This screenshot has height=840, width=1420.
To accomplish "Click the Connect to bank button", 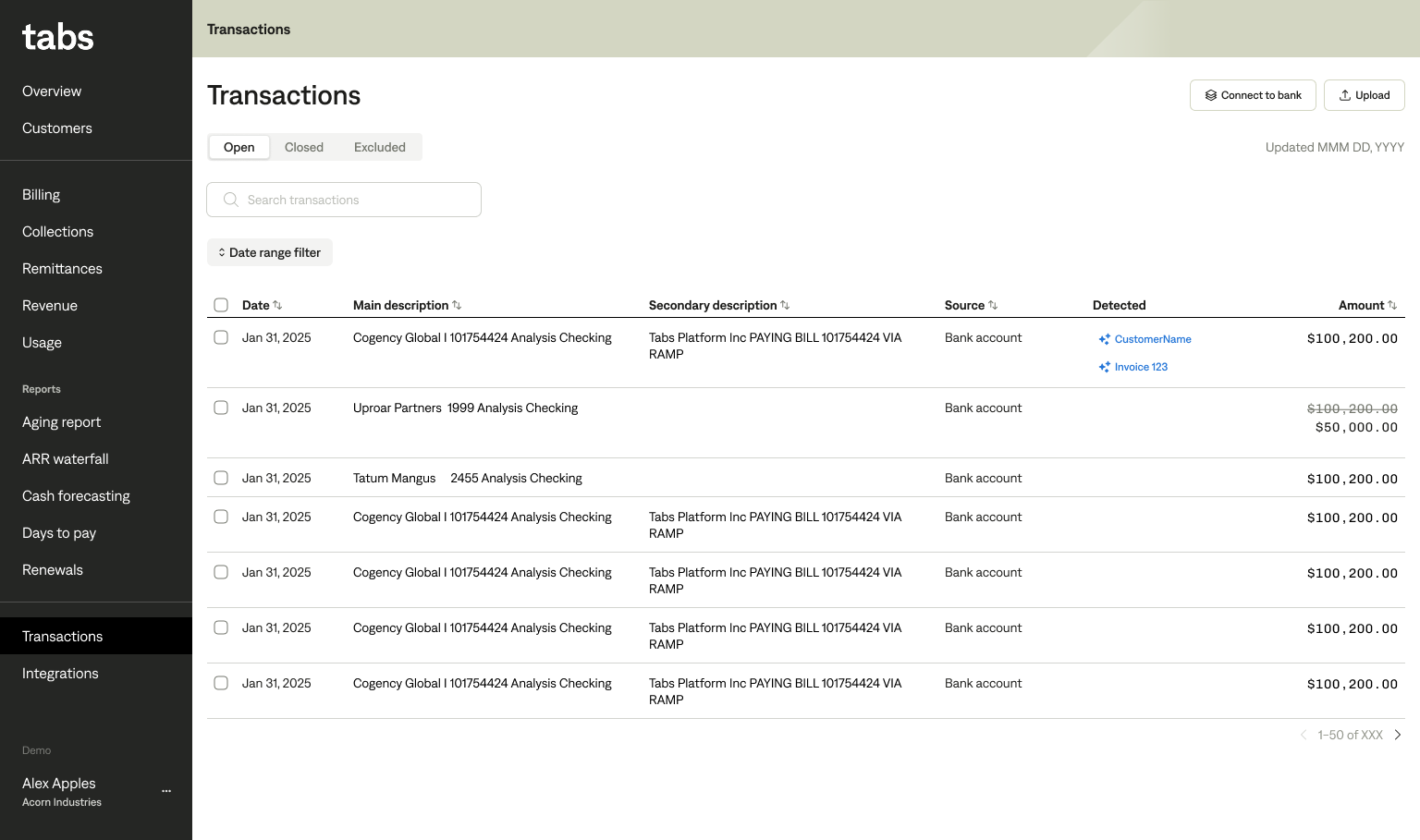I will click(x=1253, y=95).
